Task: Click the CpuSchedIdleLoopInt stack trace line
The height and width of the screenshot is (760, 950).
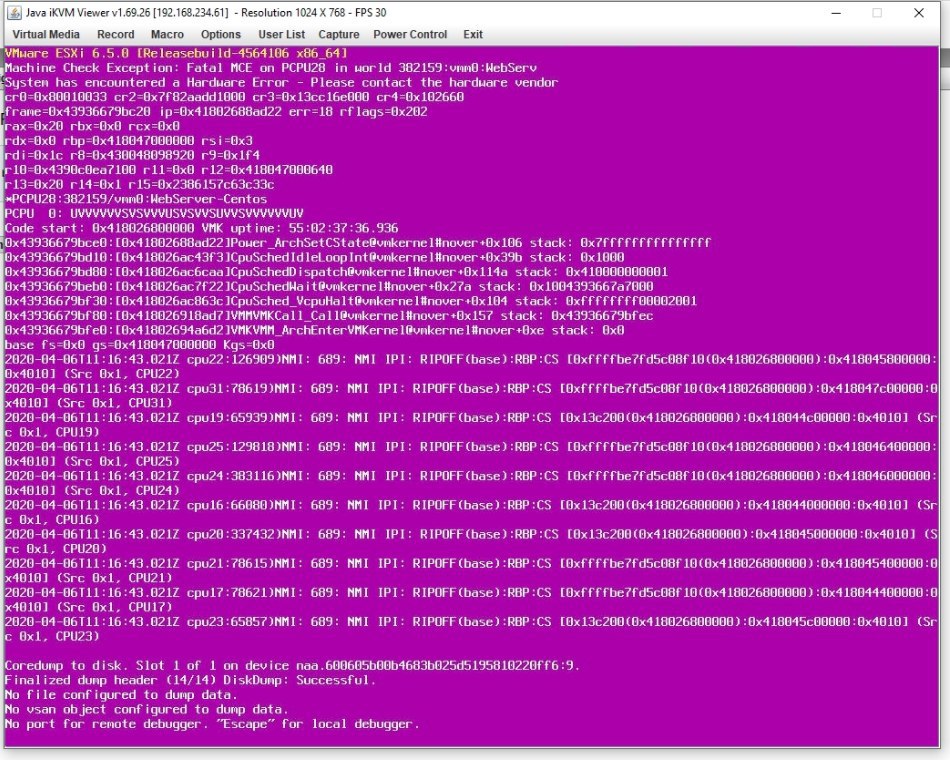Action: 314,257
